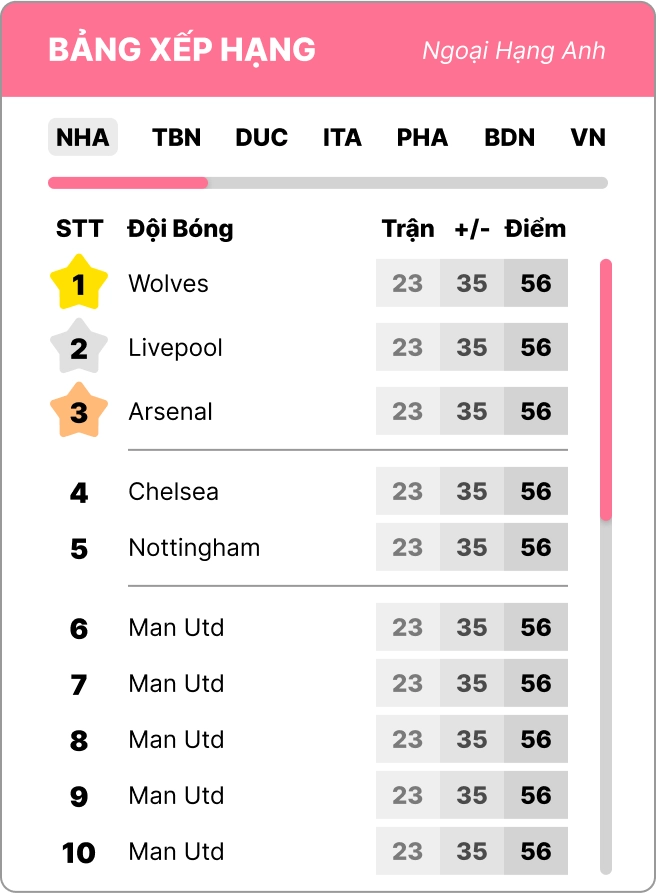Select the PHA league tab

click(x=422, y=137)
